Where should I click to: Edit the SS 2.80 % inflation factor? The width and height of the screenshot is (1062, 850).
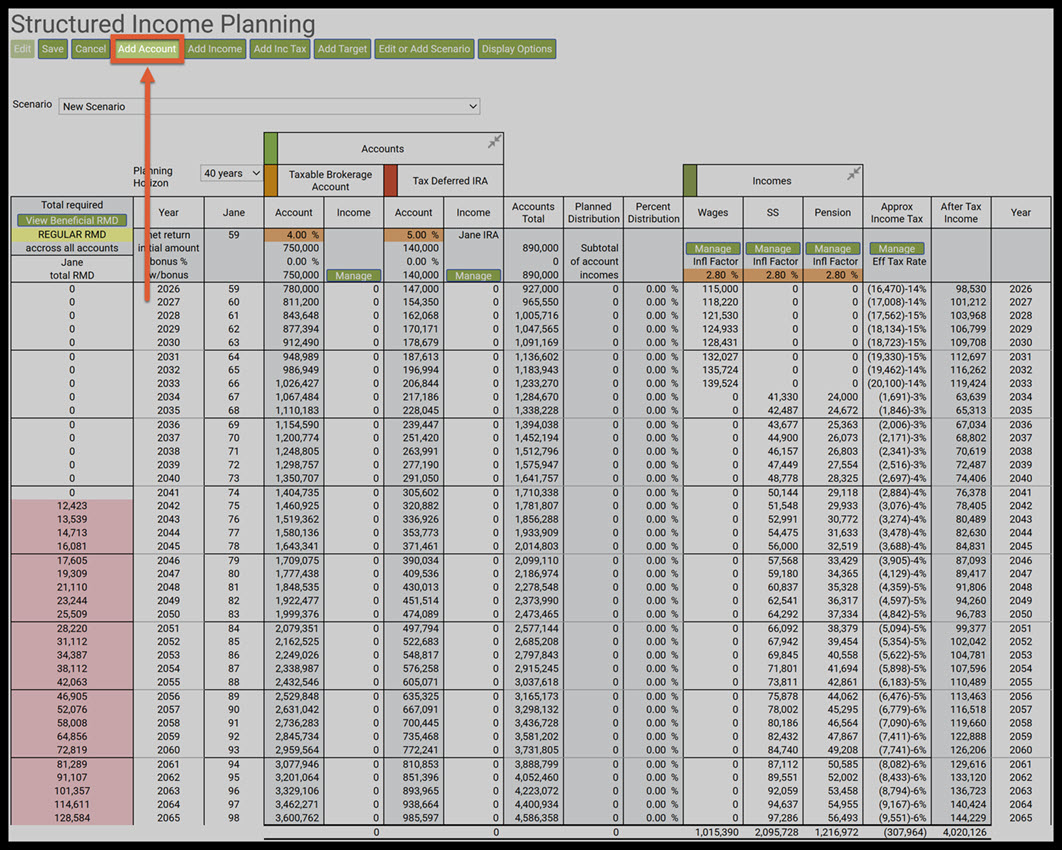773,275
